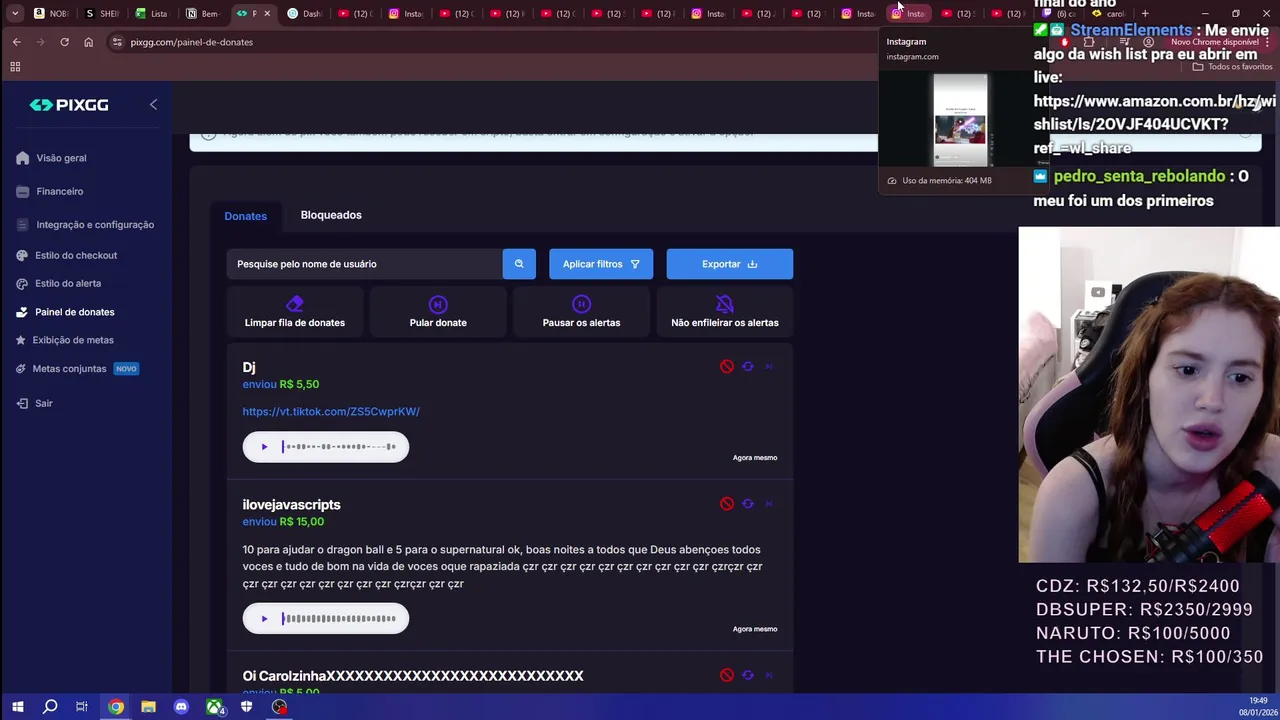Seek in the Dj audio waveform
The width and height of the screenshot is (1280, 720).
click(339, 447)
